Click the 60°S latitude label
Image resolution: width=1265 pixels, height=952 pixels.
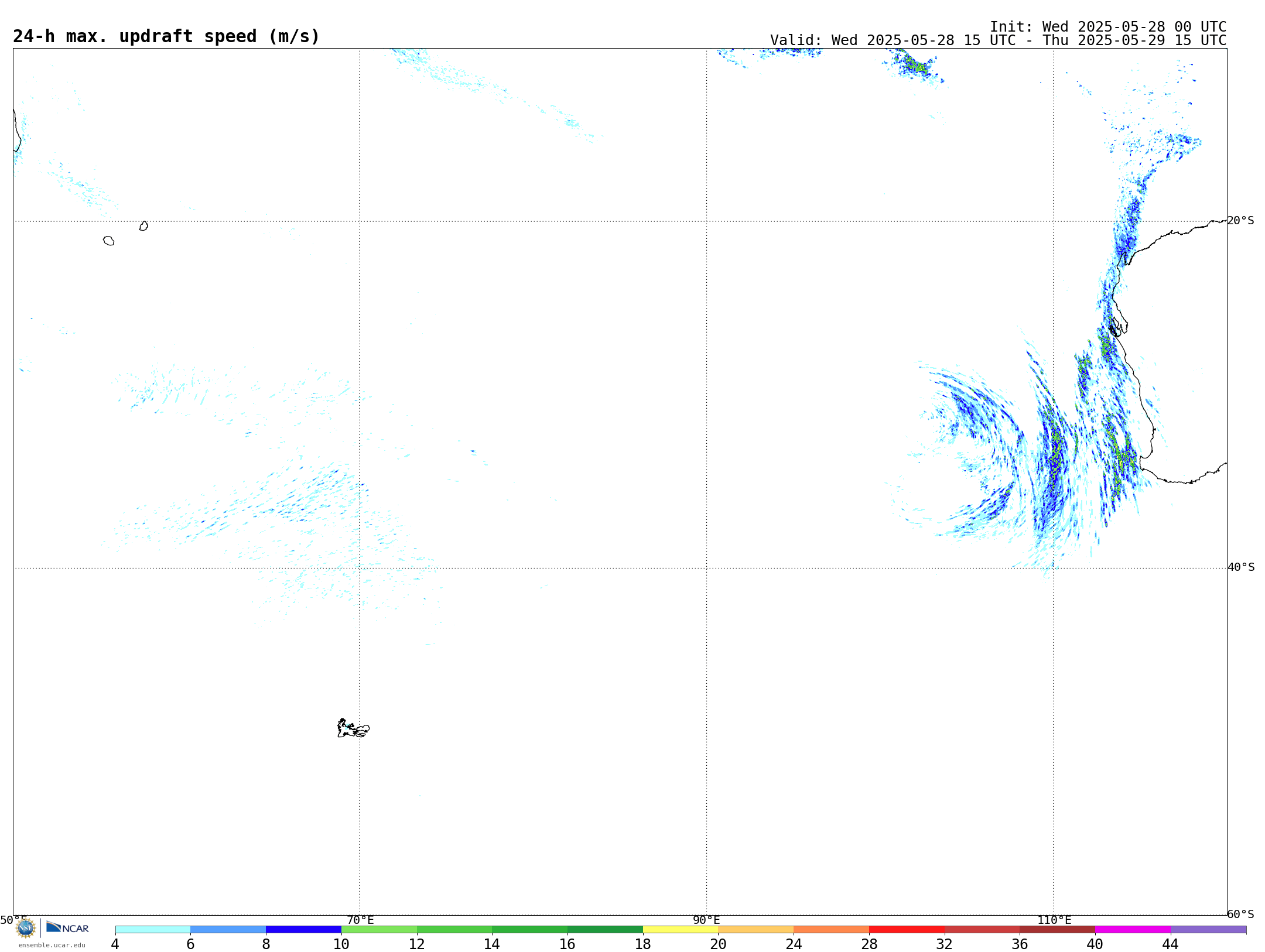[1241, 914]
